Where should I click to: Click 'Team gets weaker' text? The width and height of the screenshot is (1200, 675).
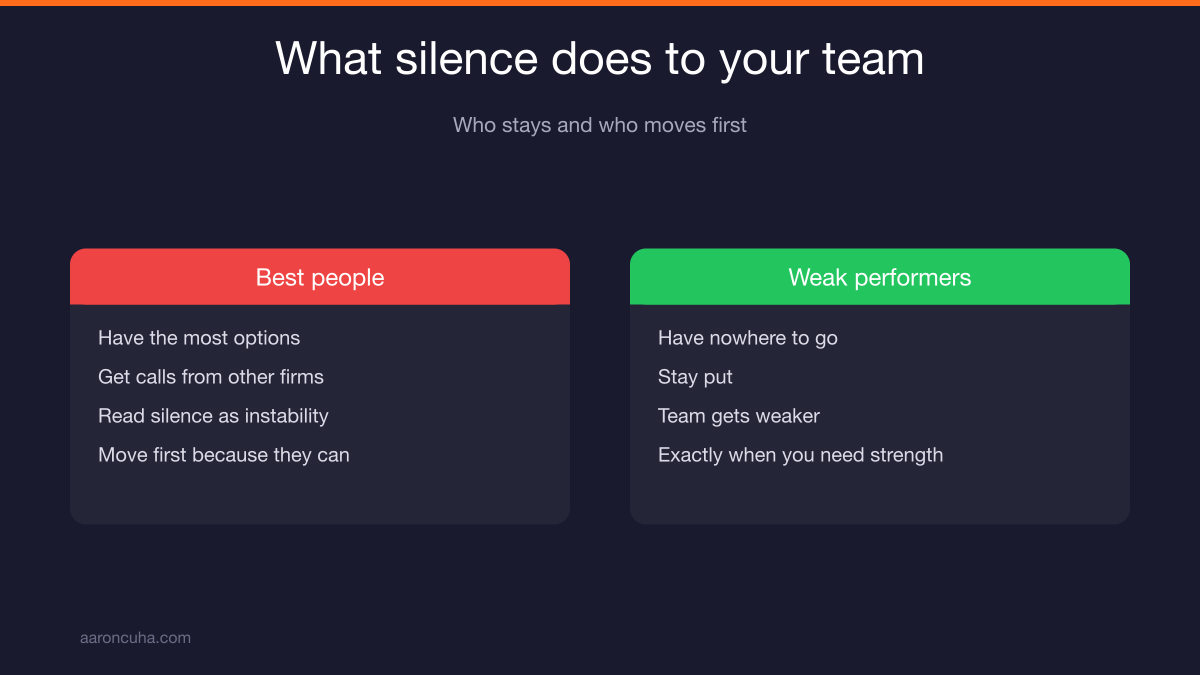(739, 416)
